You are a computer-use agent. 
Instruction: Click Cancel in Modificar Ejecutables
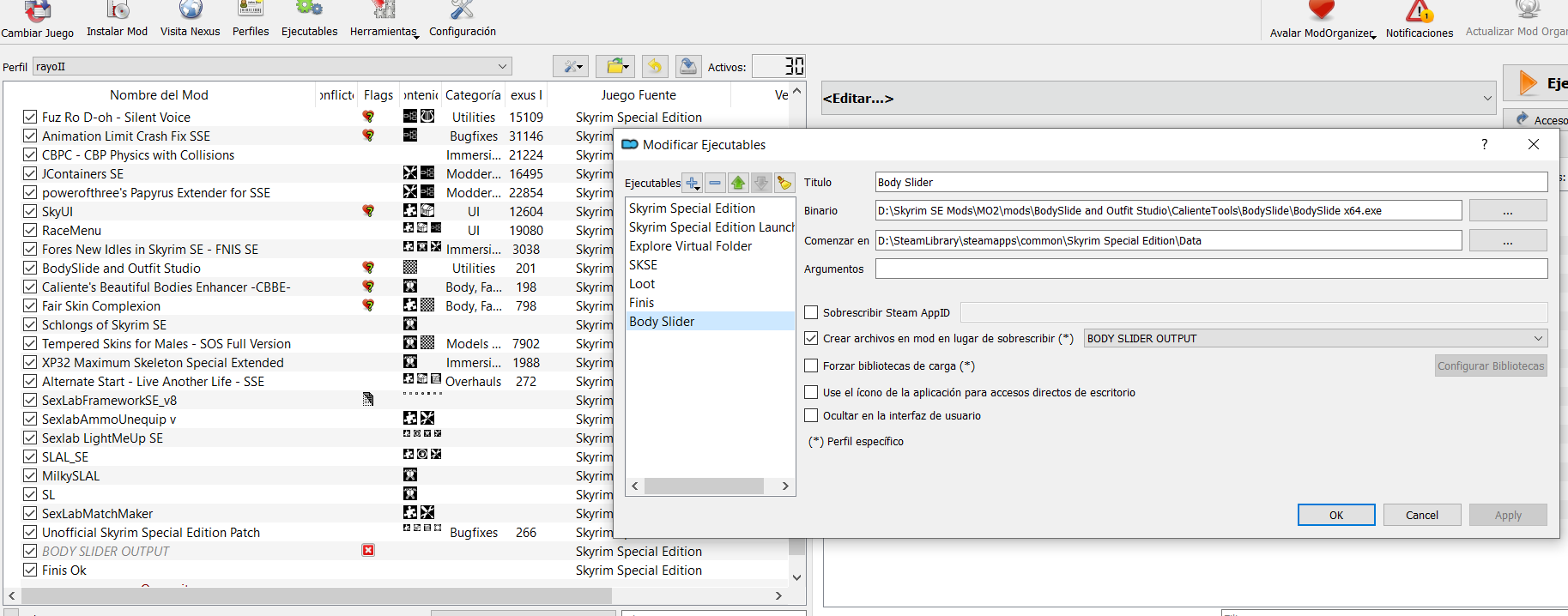1422,515
